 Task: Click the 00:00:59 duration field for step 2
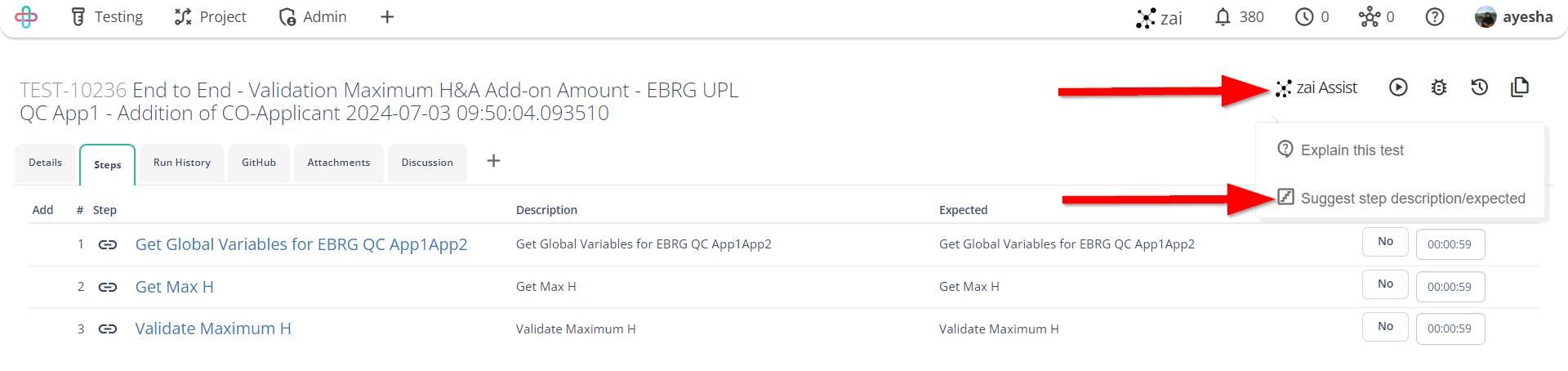tap(1450, 287)
